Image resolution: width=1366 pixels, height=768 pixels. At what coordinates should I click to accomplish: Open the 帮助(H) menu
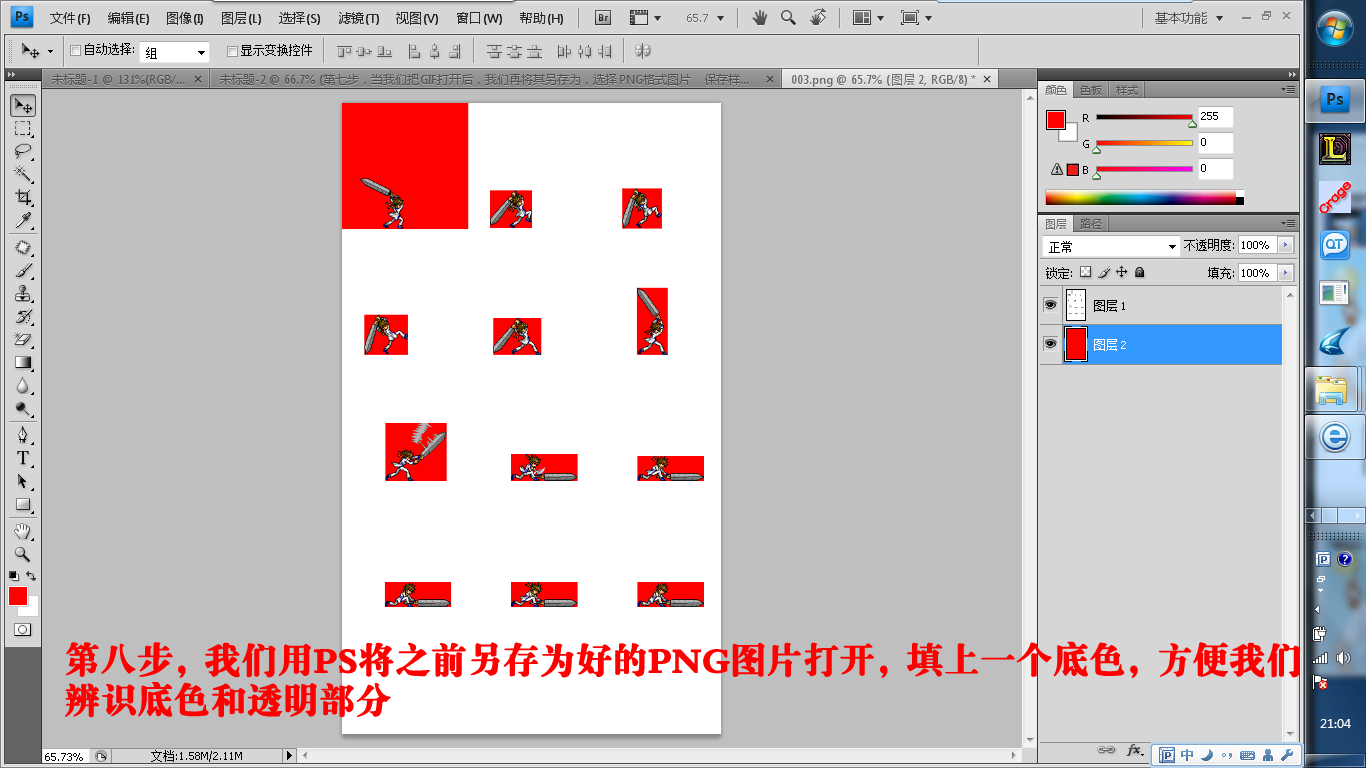[541, 18]
